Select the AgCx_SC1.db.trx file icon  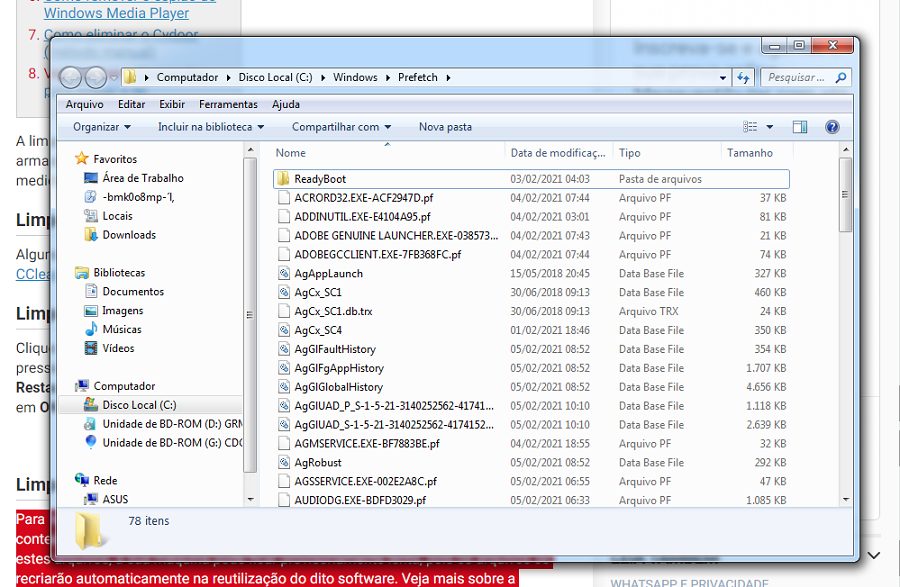click(284, 312)
